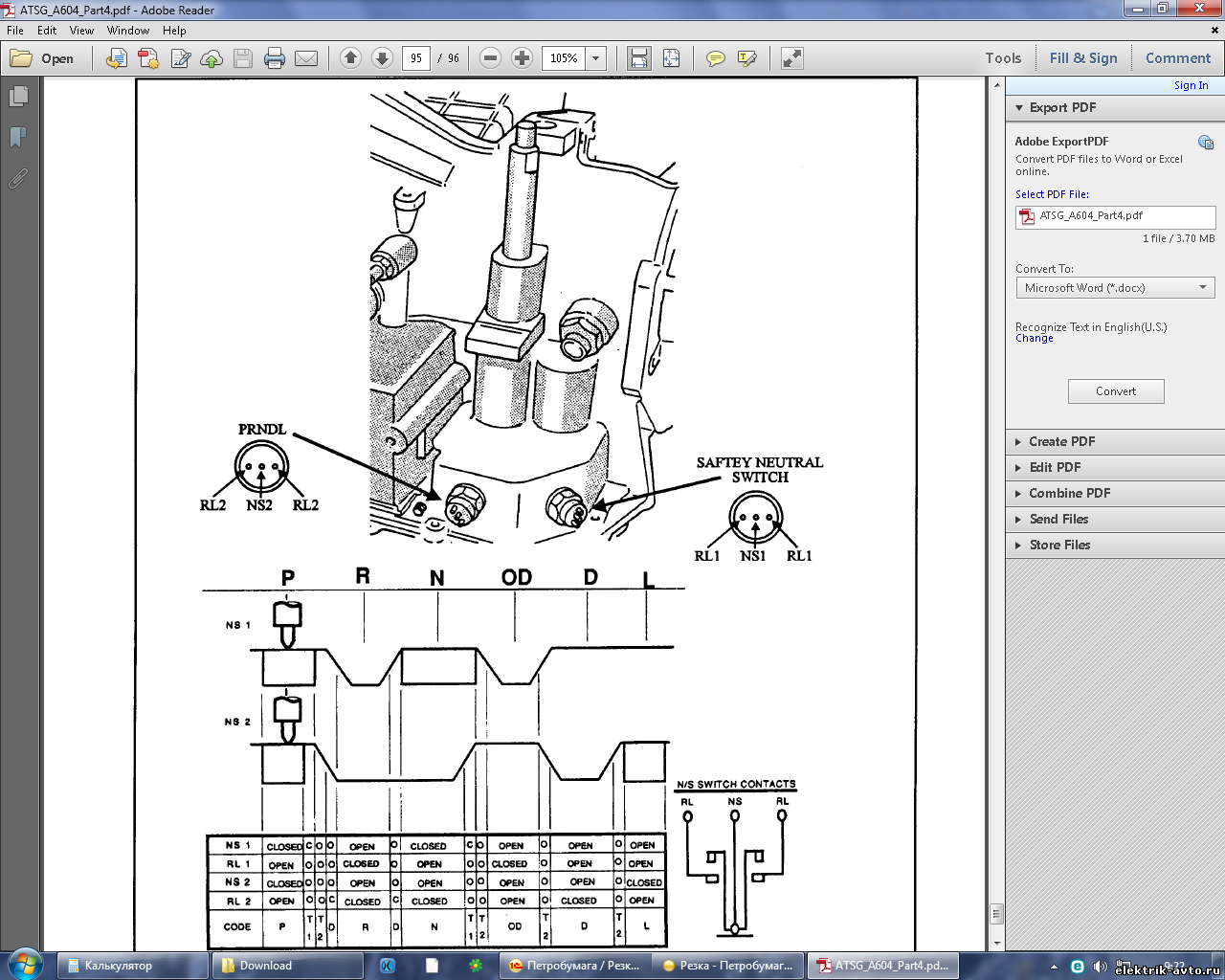Click the blue K taskbar icon
The height and width of the screenshot is (980, 1225).
tap(388, 966)
